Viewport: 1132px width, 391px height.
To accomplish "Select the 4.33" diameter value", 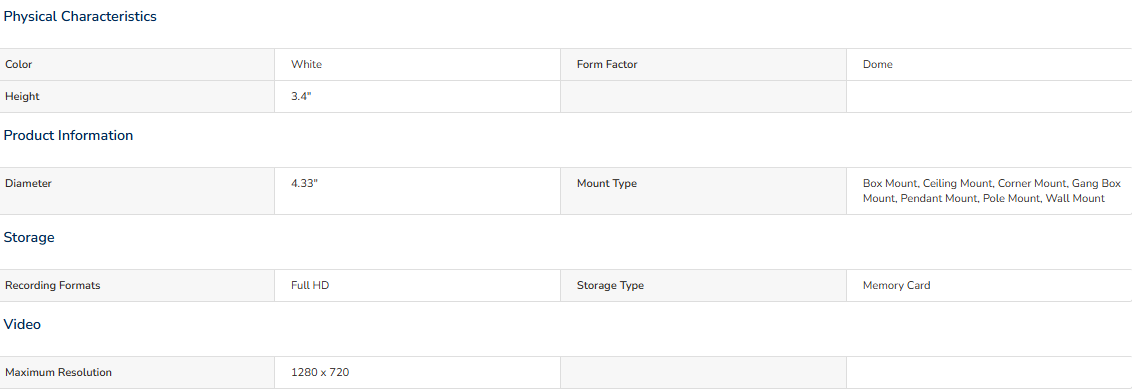I will pyautogui.click(x=304, y=184).
